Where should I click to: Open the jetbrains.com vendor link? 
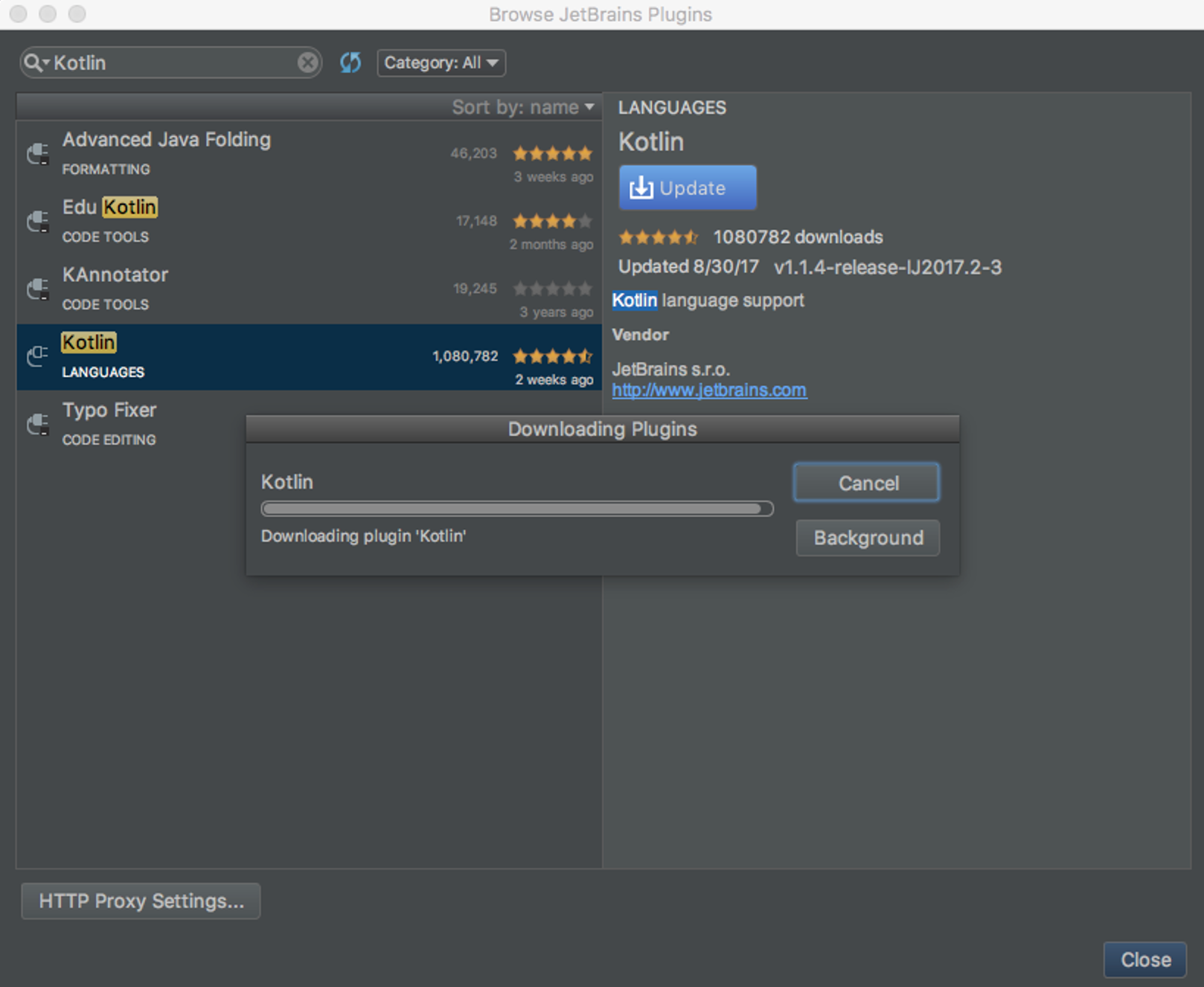(x=709, y=390)
